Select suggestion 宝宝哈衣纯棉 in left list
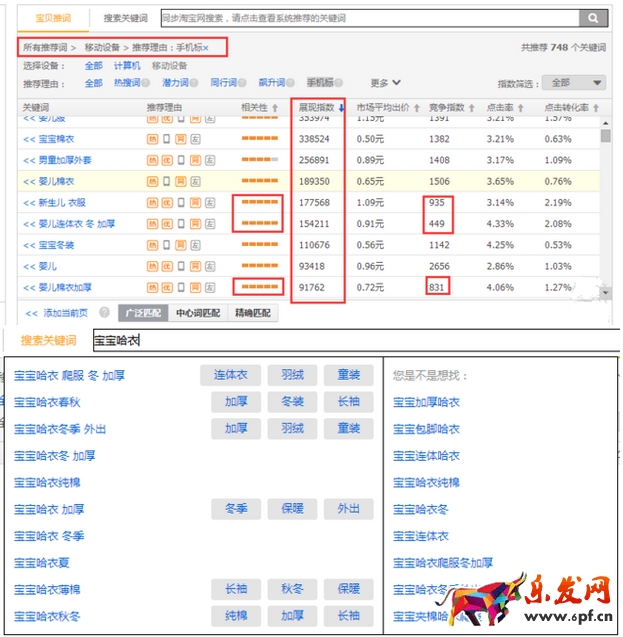 47,483
